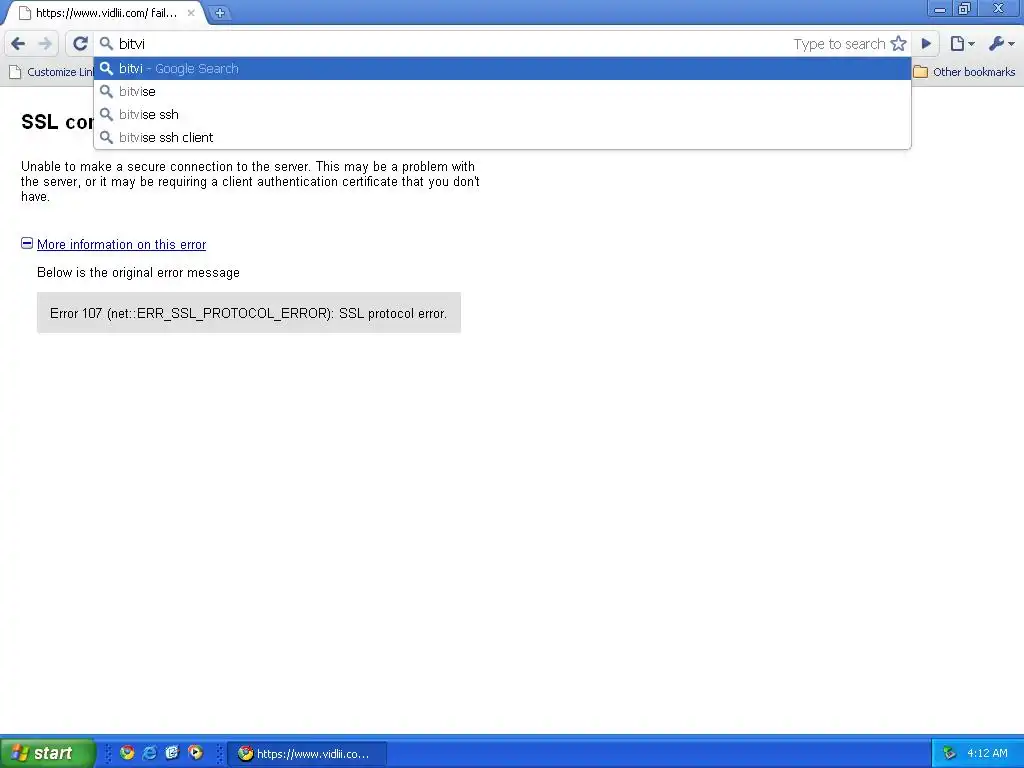Click the 4:12 AM clock

tap(987, 754)
